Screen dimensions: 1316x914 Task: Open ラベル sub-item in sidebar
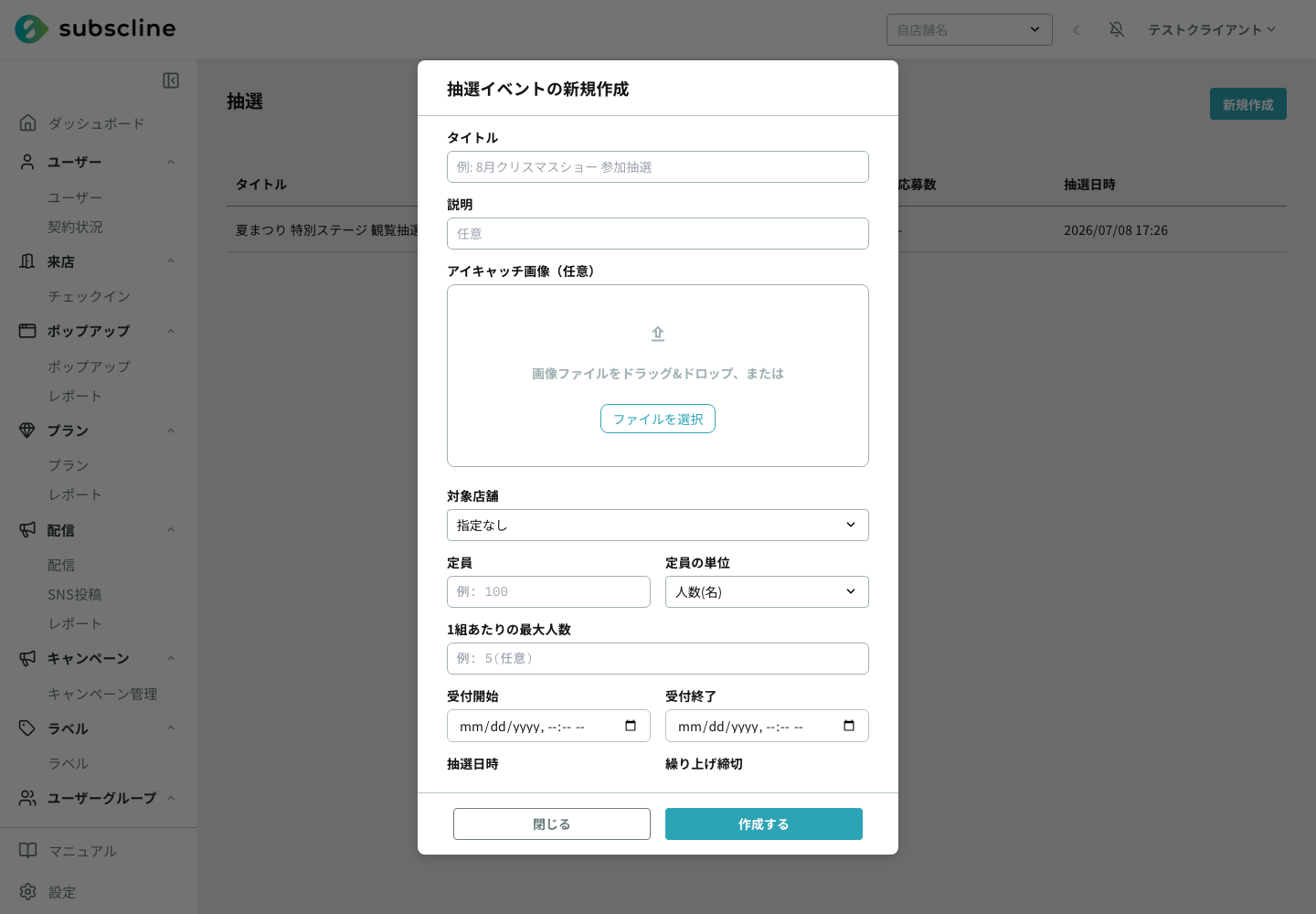(69, 763)
